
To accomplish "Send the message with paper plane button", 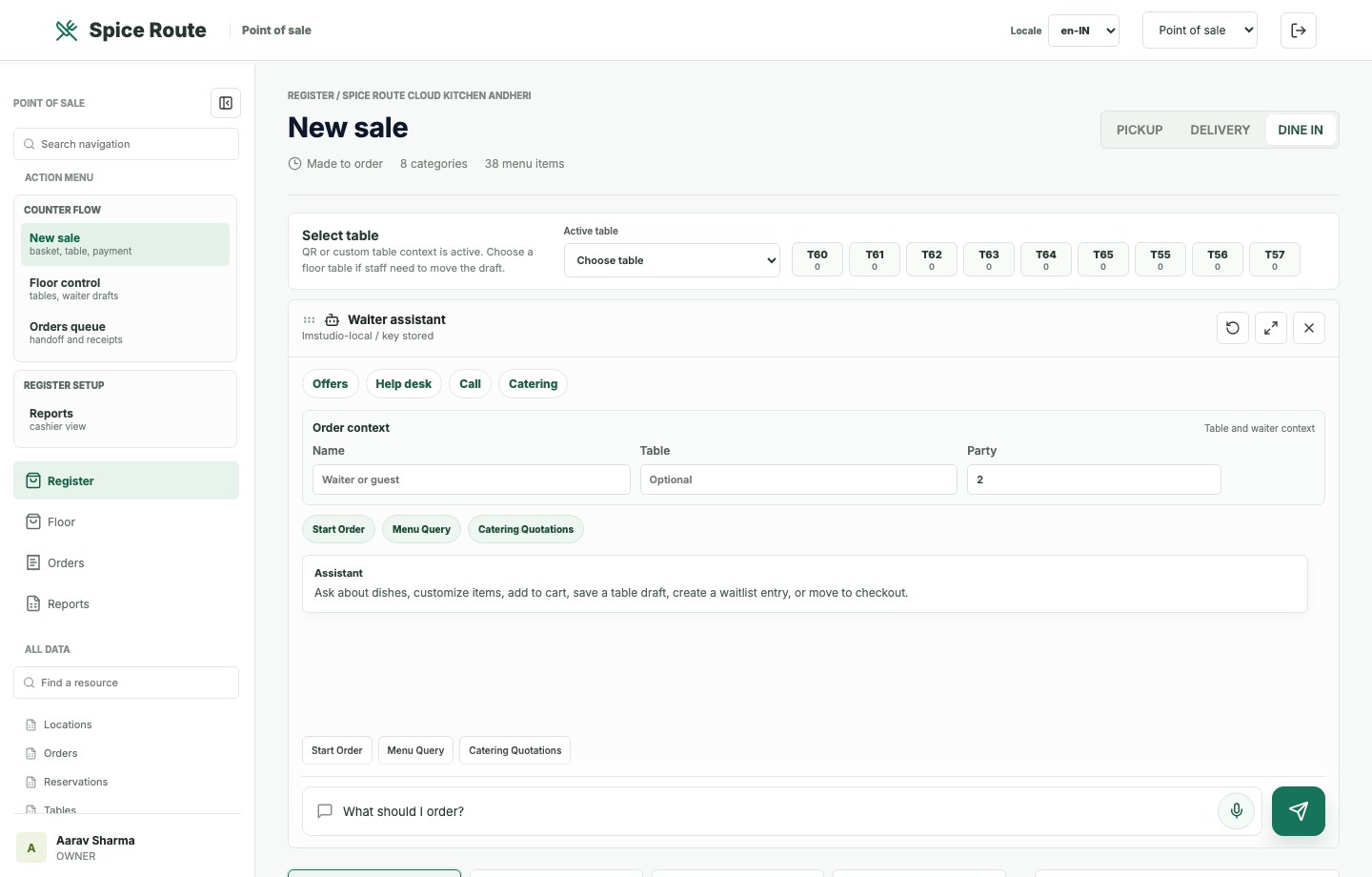I will coord(1299,811).
